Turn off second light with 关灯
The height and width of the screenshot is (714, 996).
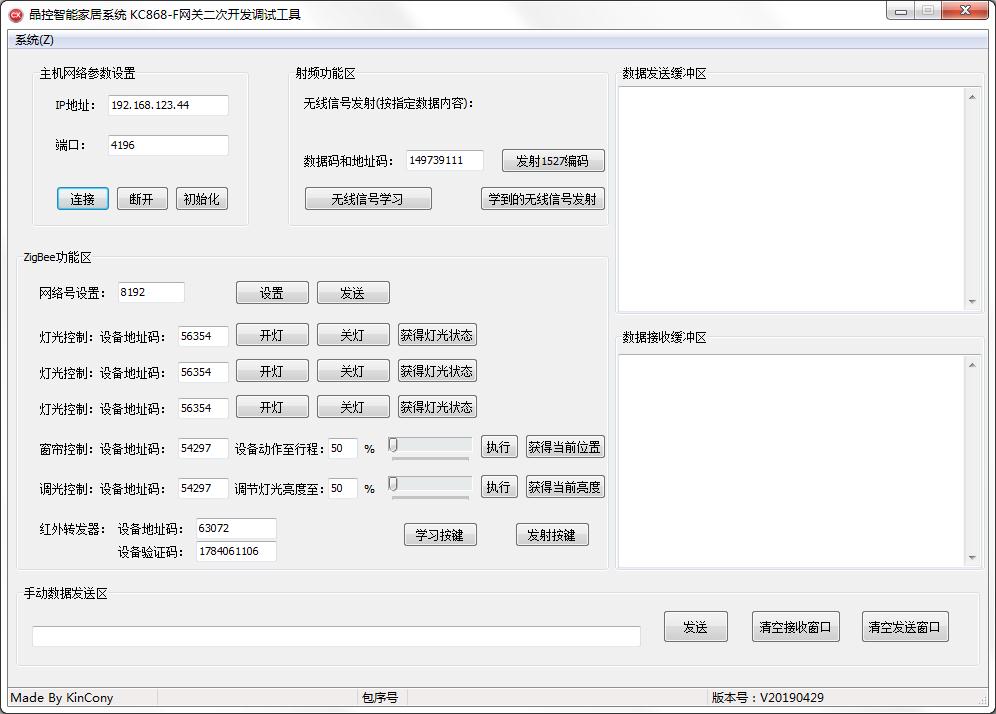click(x=352, y=371)
